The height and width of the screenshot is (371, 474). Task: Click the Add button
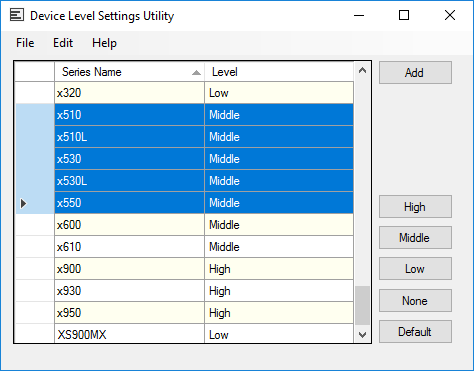[415, 72]
